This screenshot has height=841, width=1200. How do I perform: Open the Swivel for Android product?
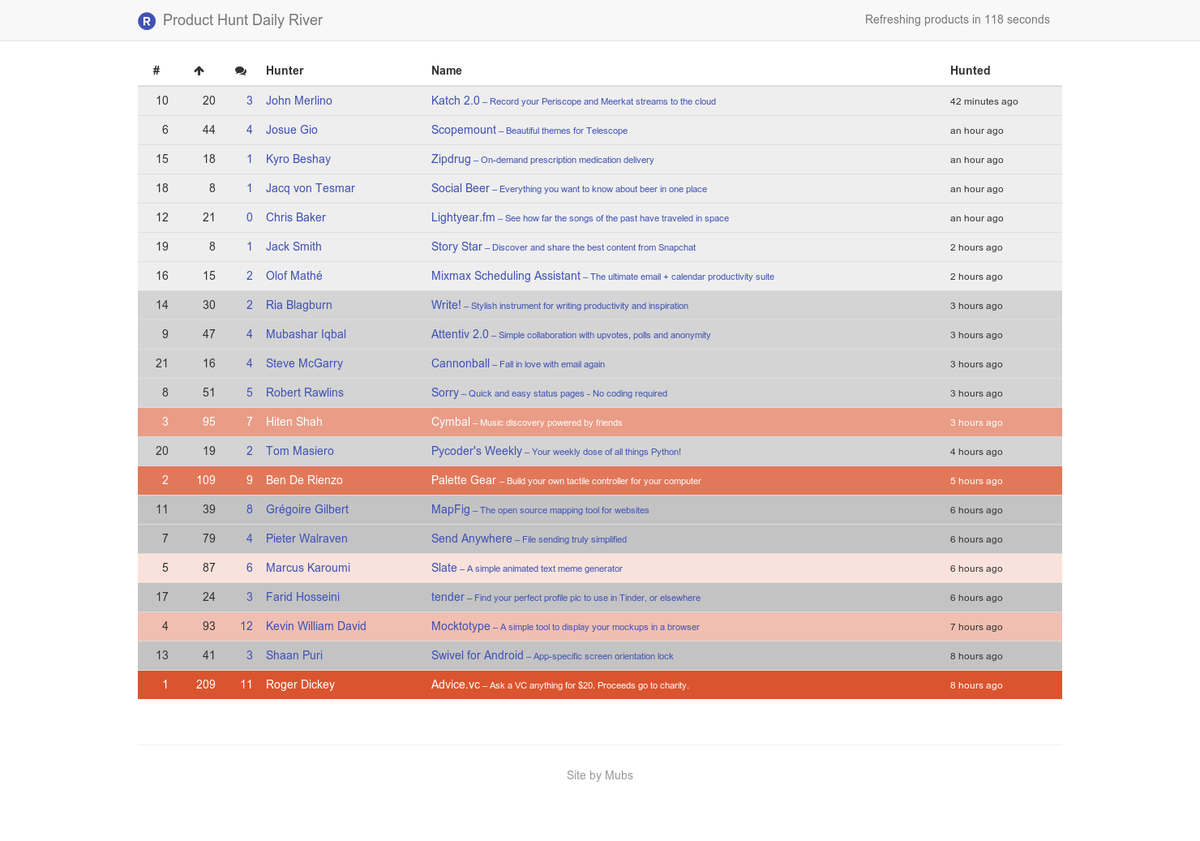(x=477, y=655)
